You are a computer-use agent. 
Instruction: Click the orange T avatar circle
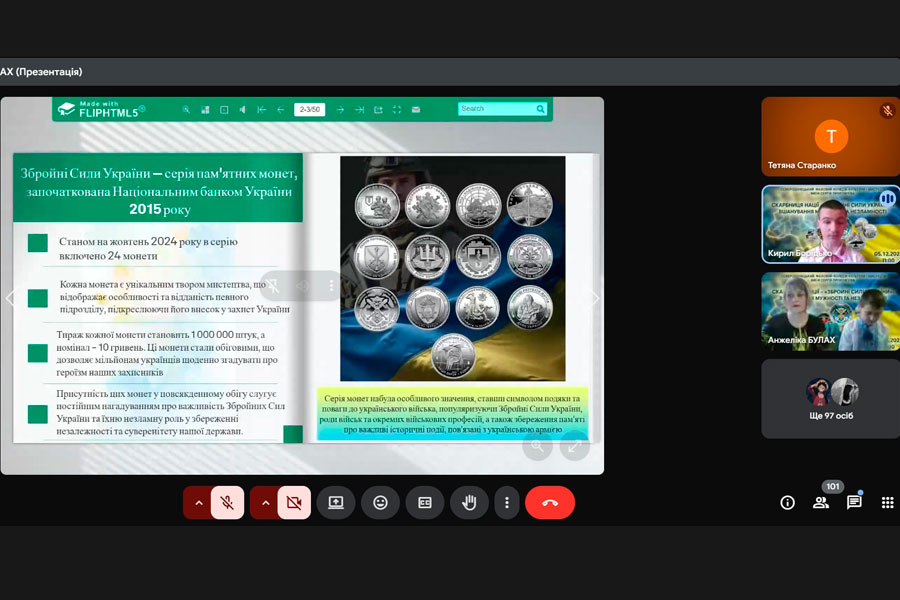point(831,137)
